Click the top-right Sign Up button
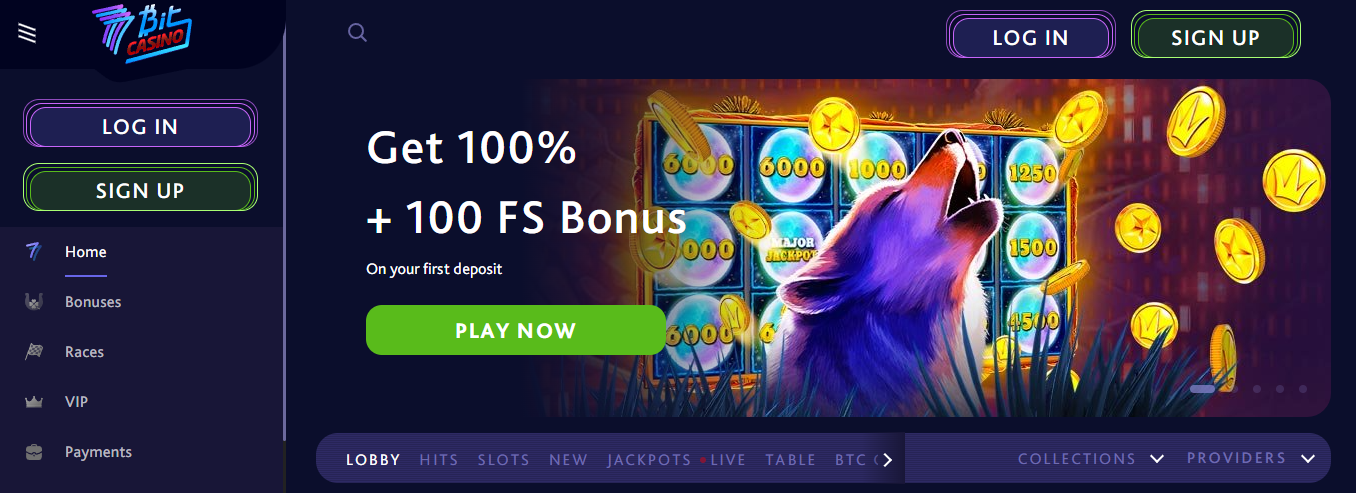The image size is (1356, 493). pyautogui.click(x=1215, y=37)
